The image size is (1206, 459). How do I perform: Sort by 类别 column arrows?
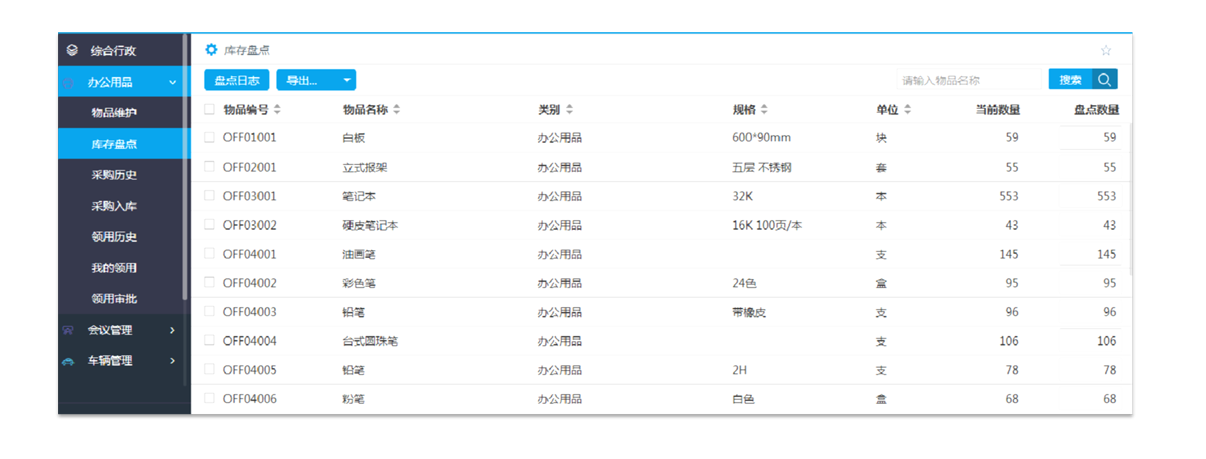pyautogui.click(x=569, y=110)
